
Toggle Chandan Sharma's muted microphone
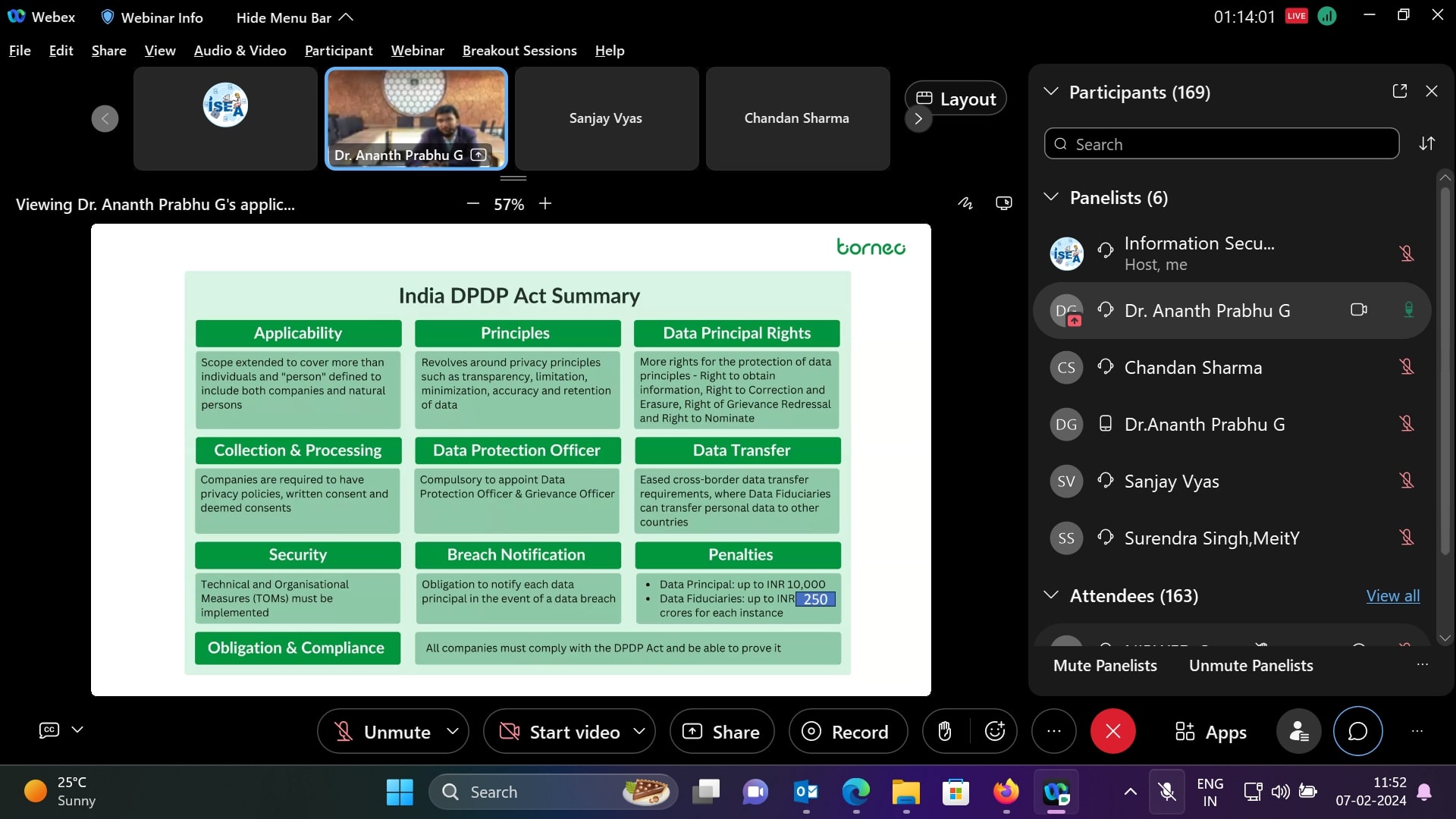tap(1407, 367)
